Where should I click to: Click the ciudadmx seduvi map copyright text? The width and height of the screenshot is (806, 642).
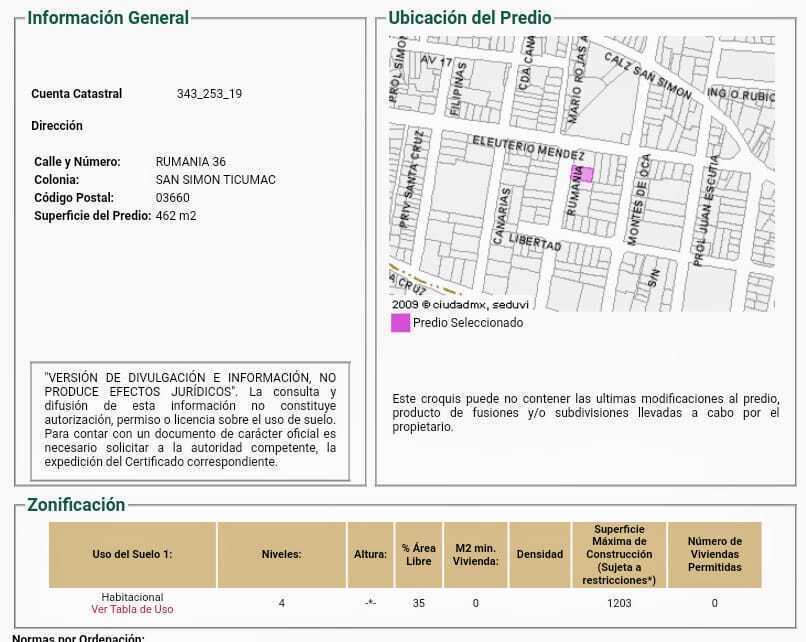click(x=461, y=304)
